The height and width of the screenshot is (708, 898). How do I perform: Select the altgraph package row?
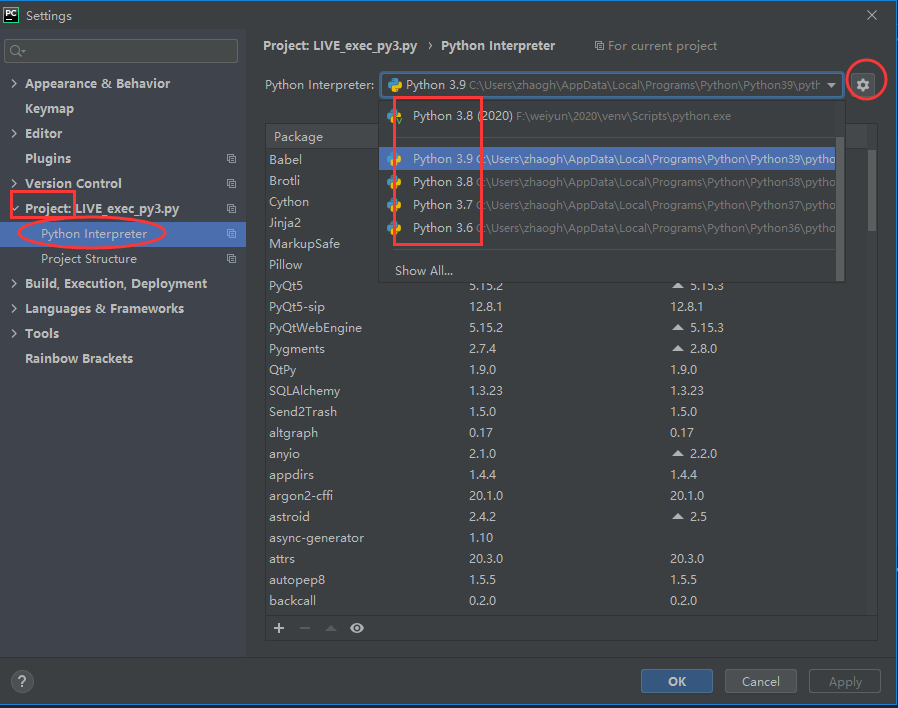pyautogui.click(x=567, y=433)
